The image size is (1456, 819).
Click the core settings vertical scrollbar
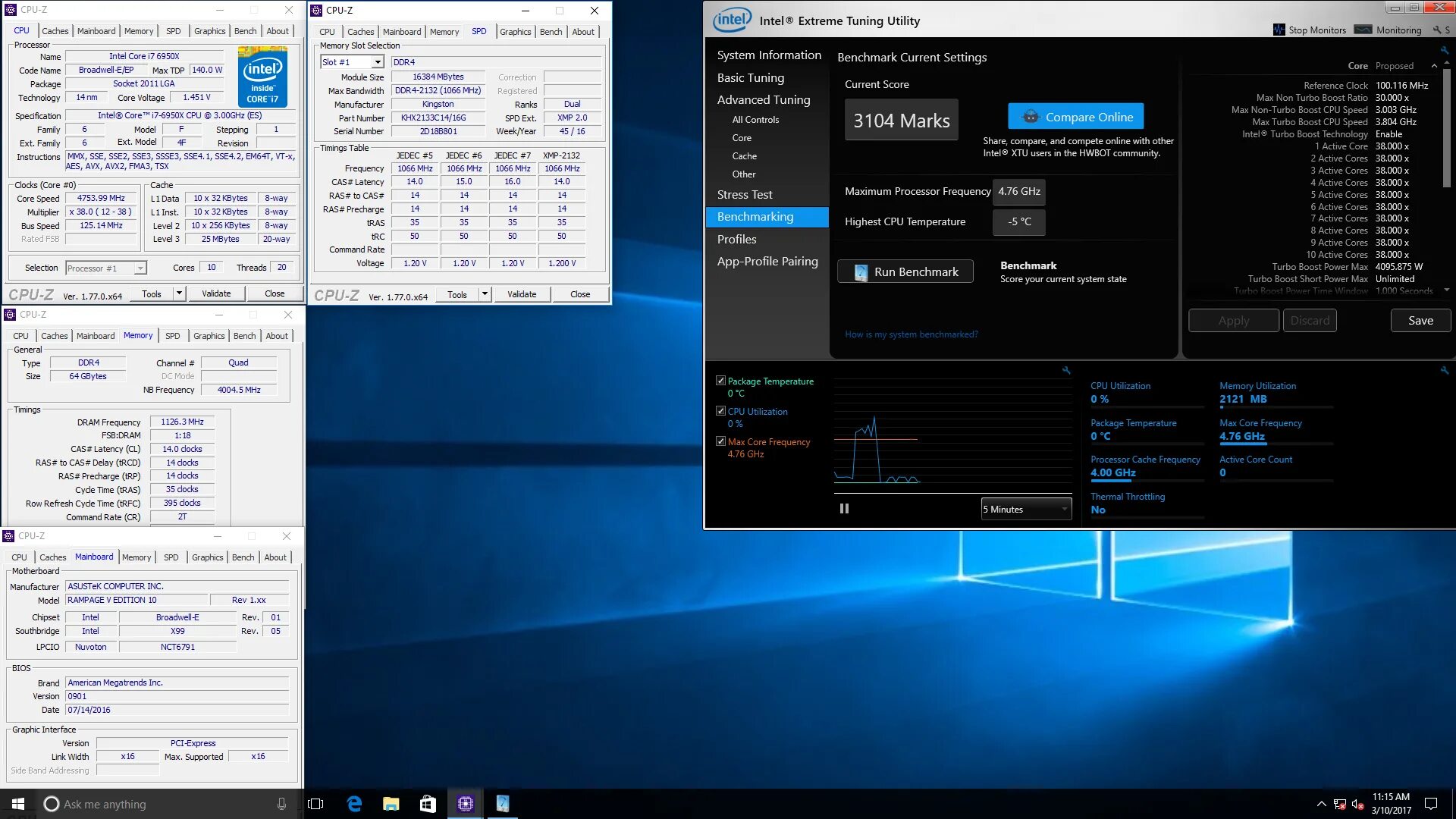pyautogui.click(x=1446, y=129)
